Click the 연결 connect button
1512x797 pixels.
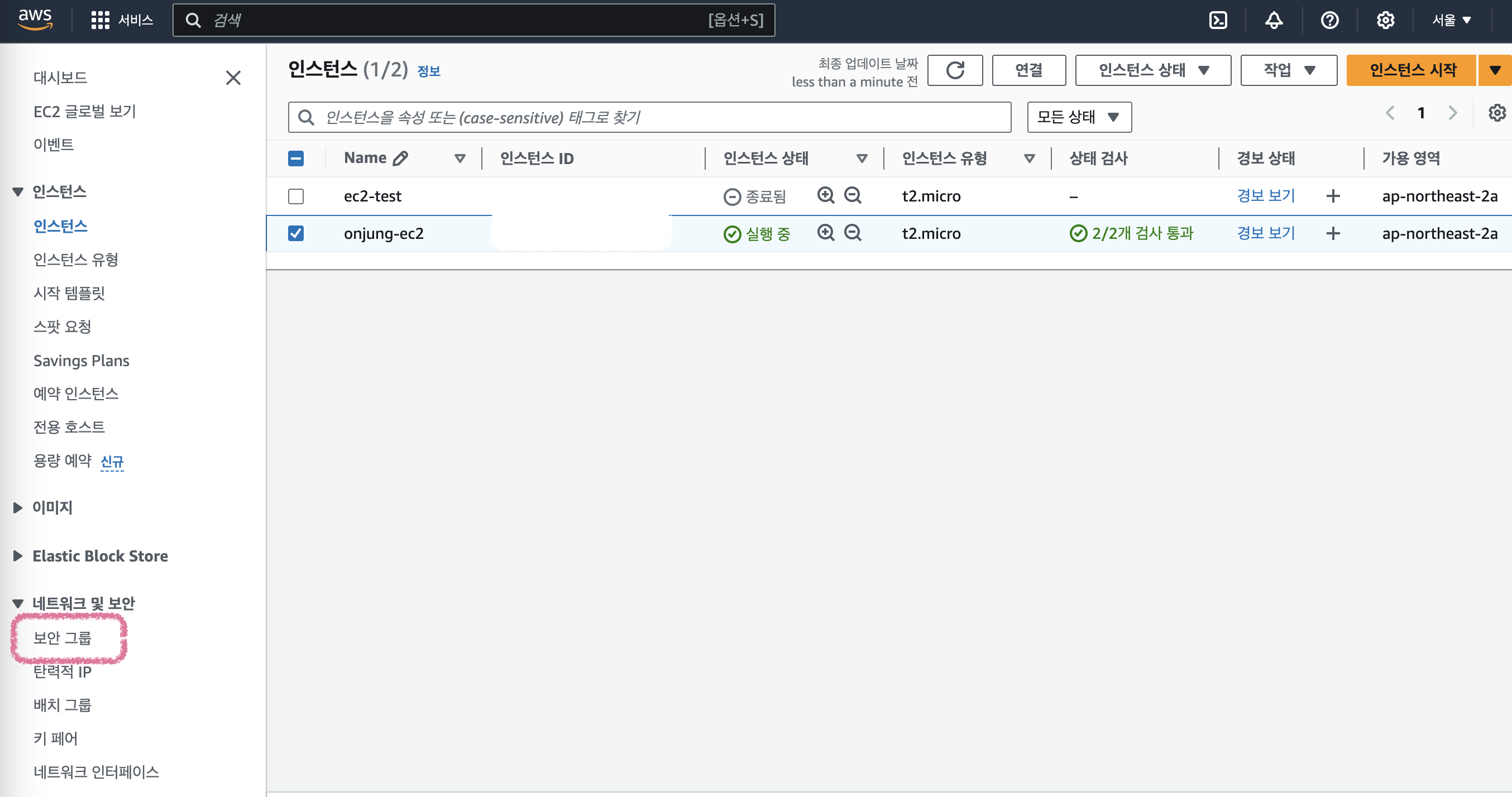pos(1028,70)
